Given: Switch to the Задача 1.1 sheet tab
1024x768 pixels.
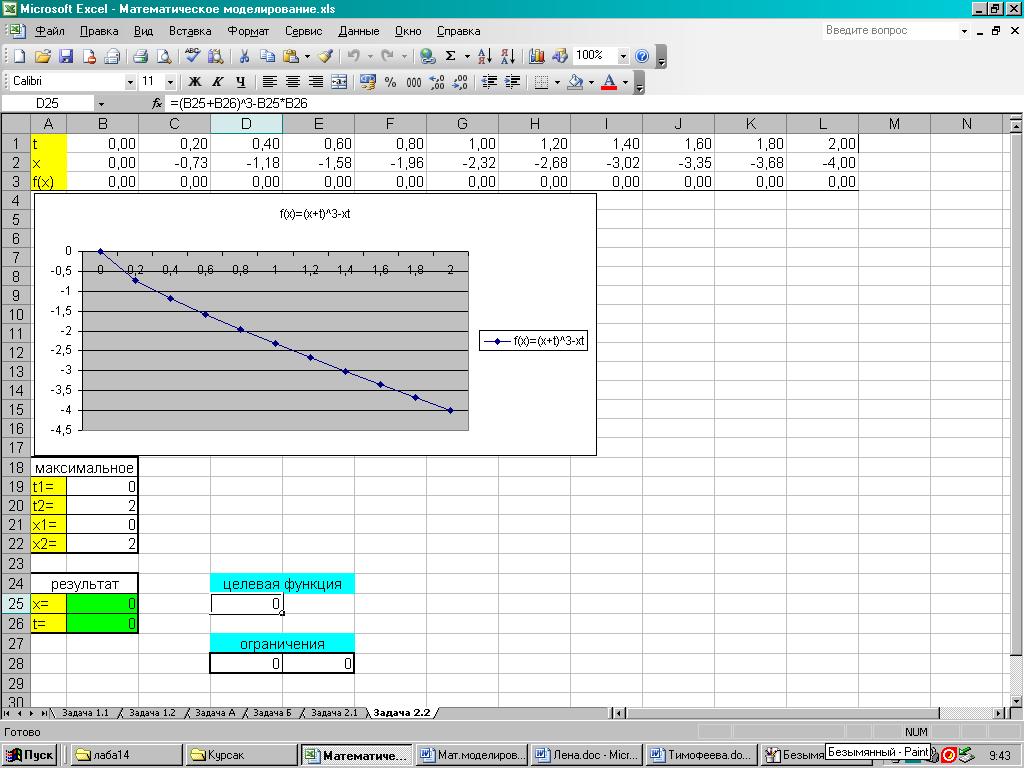Looking at the screenshot, I should click(85, 713).
